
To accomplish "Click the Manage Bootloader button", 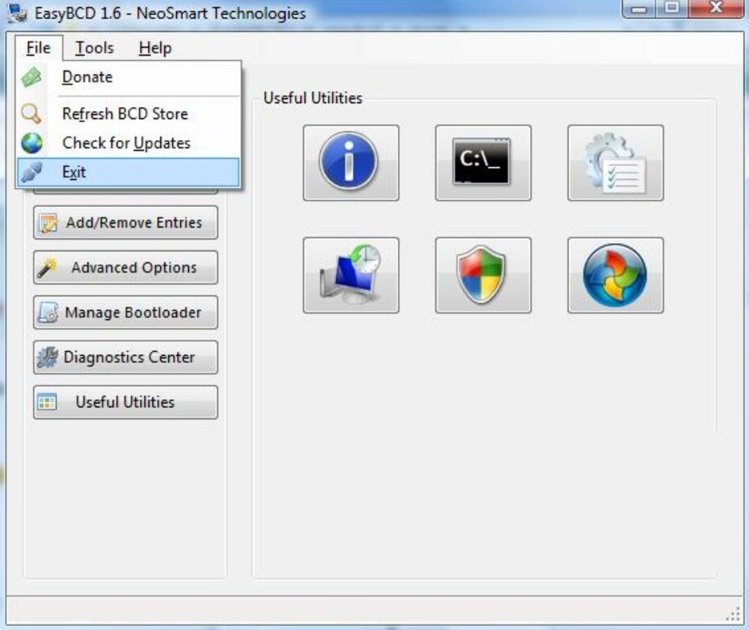I will point(125,313).
